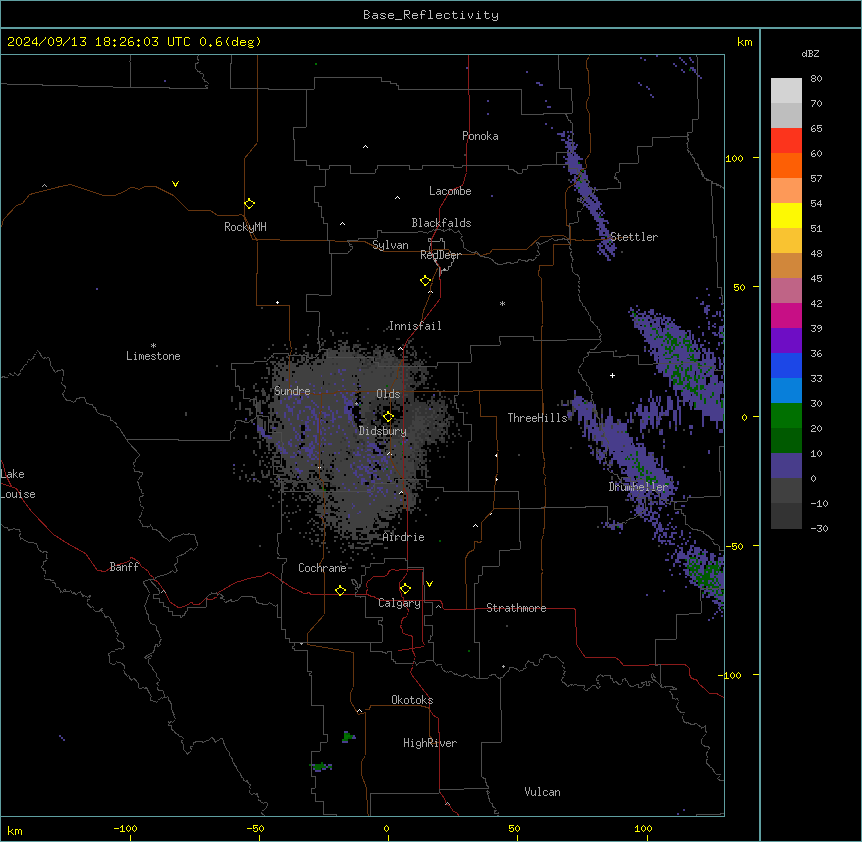The height and width of the screenshot is (842, 862).
Task: Click the Cochrane label
Action: 322,568
